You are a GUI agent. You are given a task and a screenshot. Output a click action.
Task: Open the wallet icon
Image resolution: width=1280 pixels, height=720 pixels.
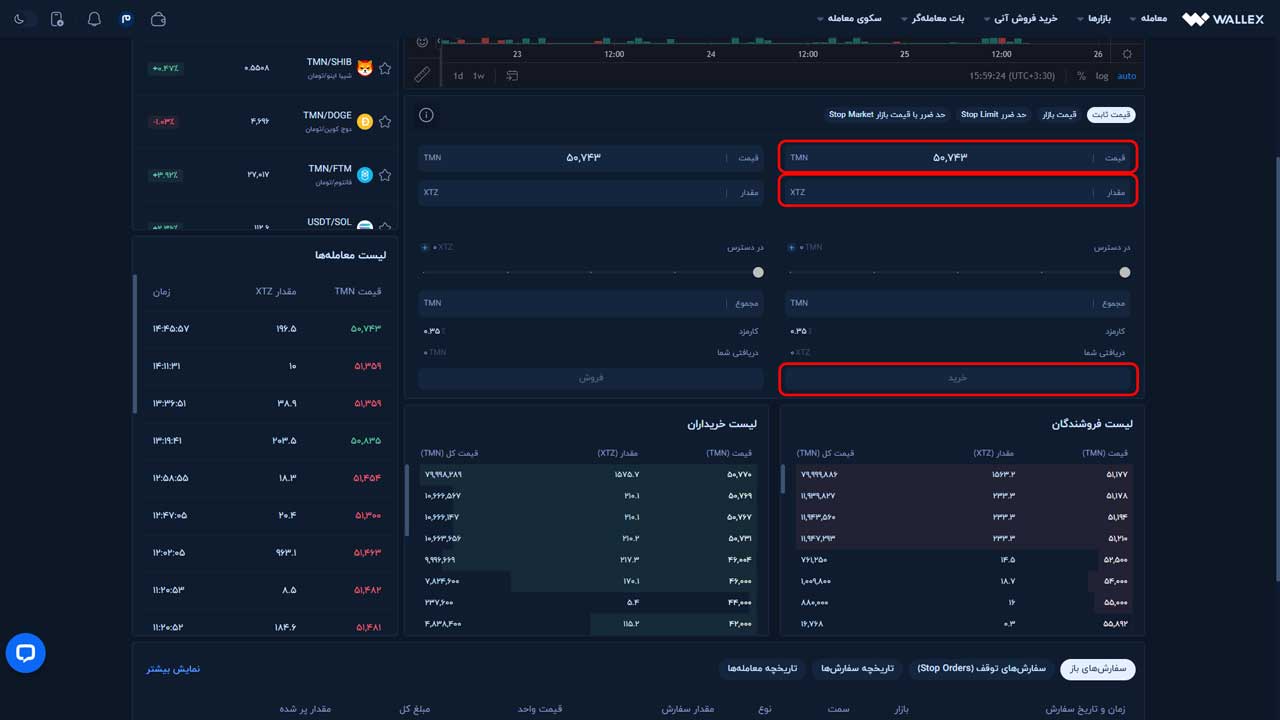tap(158, 19)
